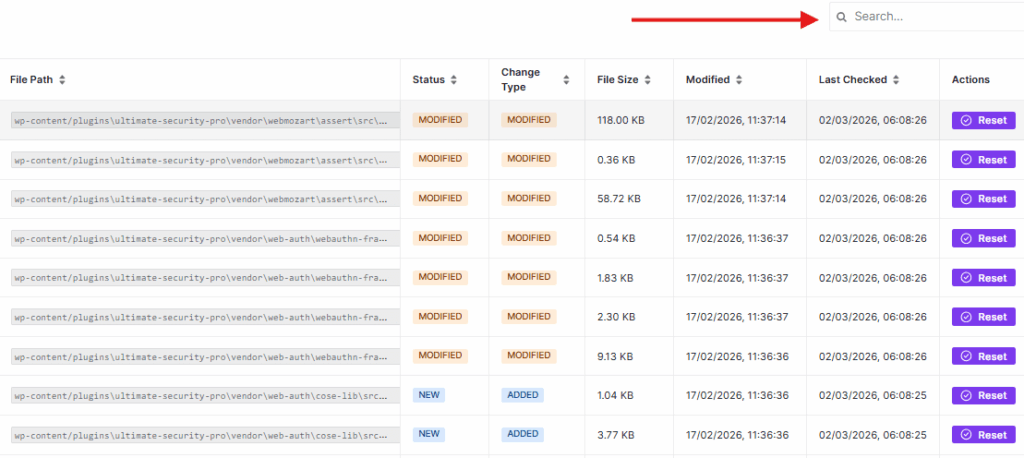Click the Search input field

click(930, 17)
